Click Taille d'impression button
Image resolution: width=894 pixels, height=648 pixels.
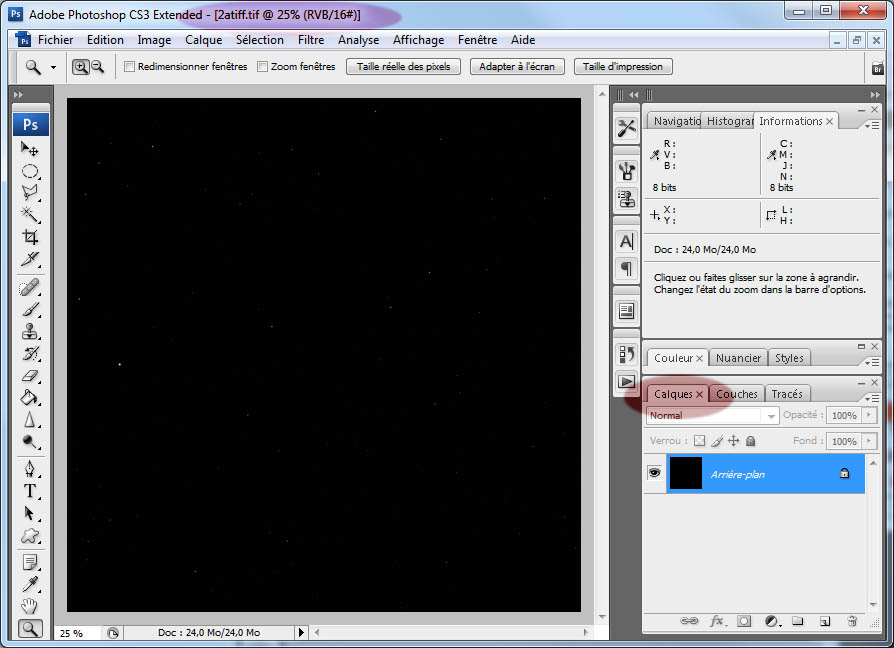coord(623,67)
